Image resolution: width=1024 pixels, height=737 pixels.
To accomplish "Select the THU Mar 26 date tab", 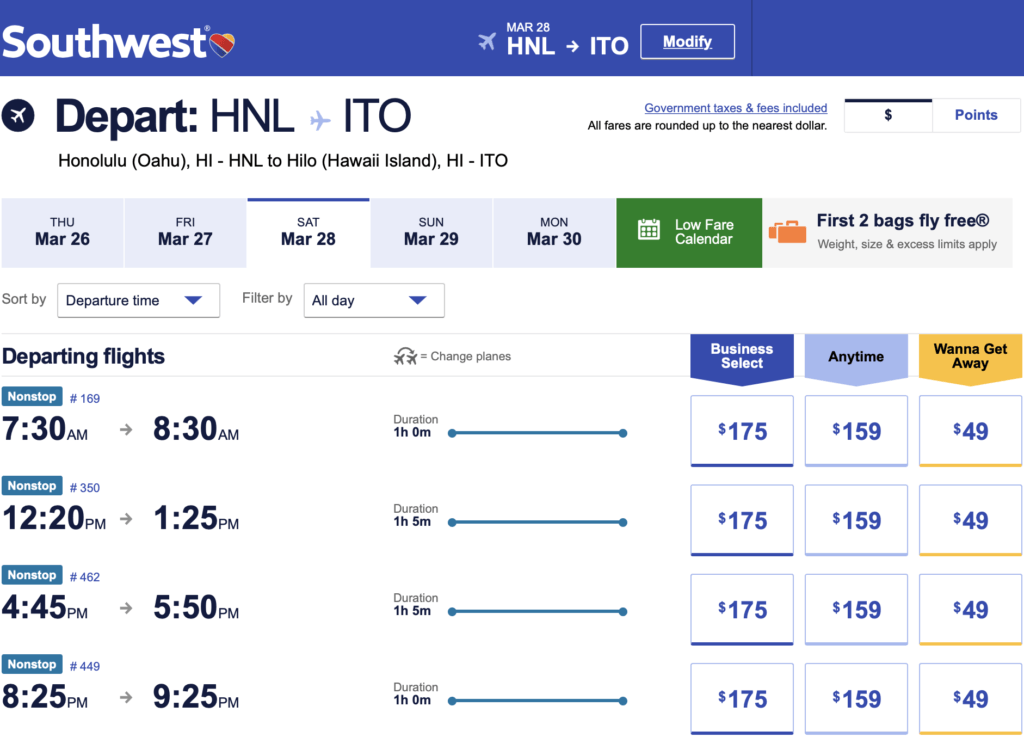I will pos(62,232).
